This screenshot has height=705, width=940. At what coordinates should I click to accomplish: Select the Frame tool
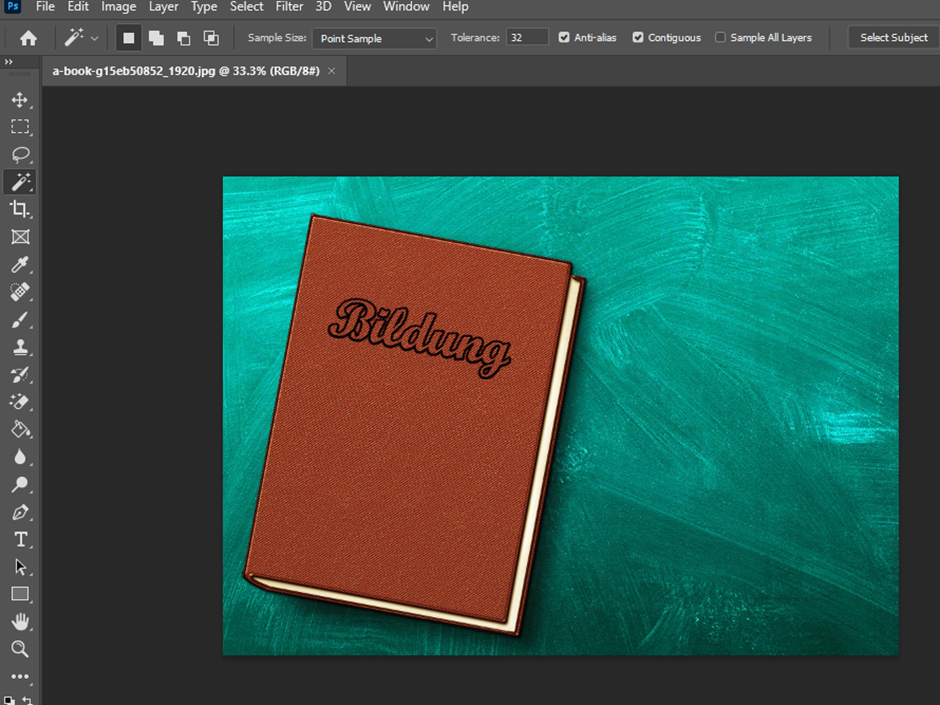coord(20,237)
